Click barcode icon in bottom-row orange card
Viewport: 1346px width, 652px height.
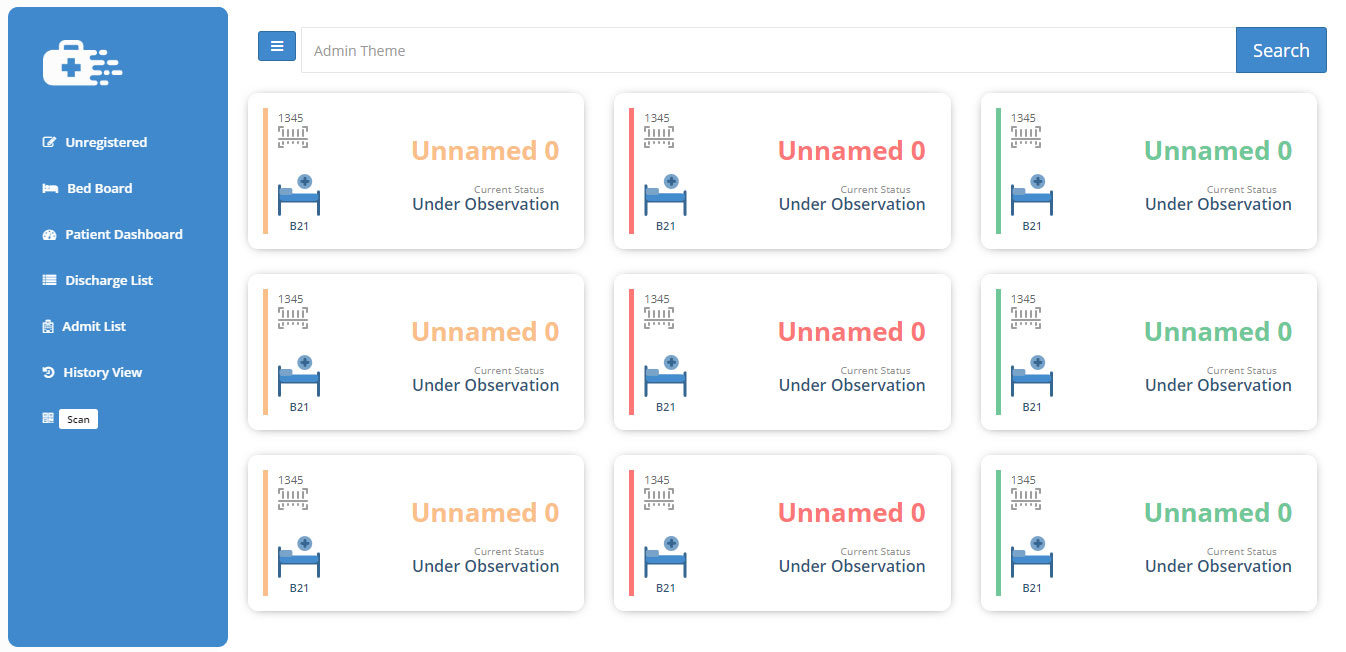(x=293, y=499)
